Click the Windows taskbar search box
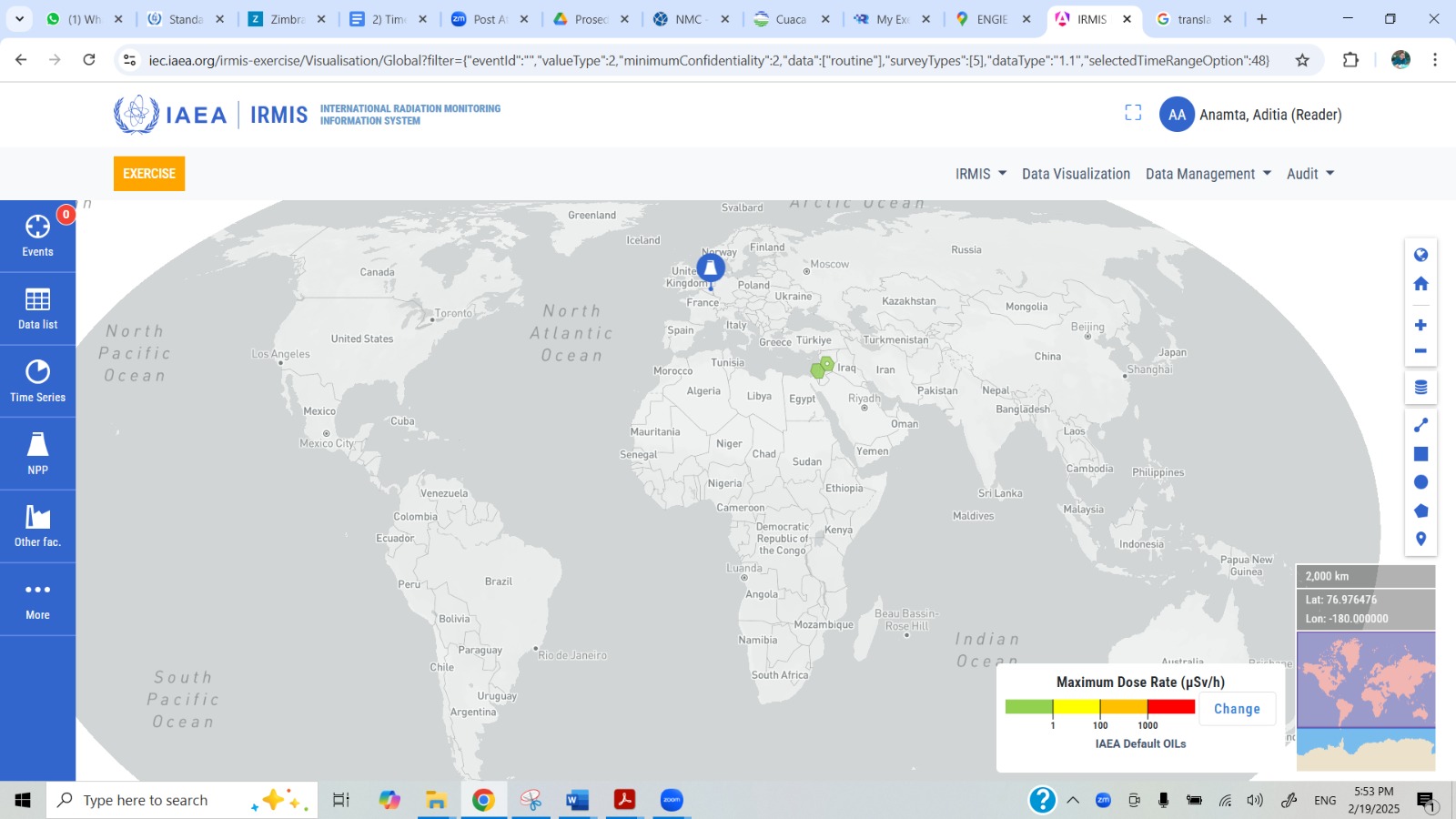 tap(182, 800)
